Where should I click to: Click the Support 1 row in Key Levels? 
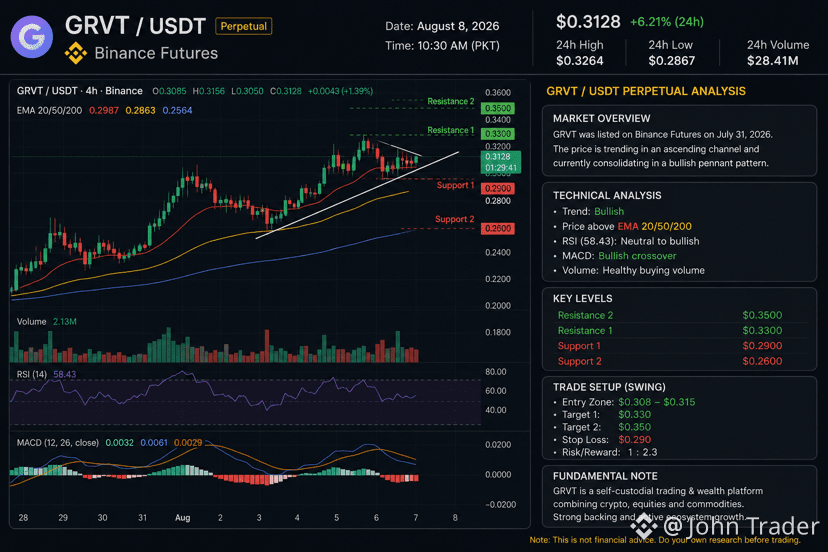(680, 345)
